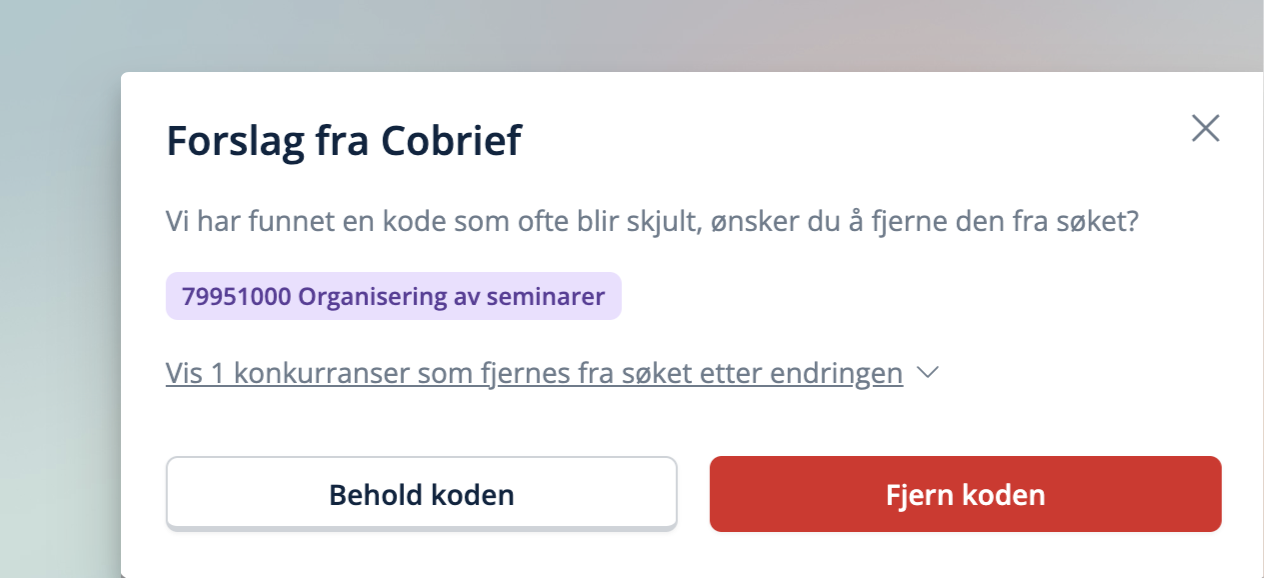The height and width of the screenshot is (578, 1264).
Task: Decline removal using the white button
Action: tap(421, 493)
